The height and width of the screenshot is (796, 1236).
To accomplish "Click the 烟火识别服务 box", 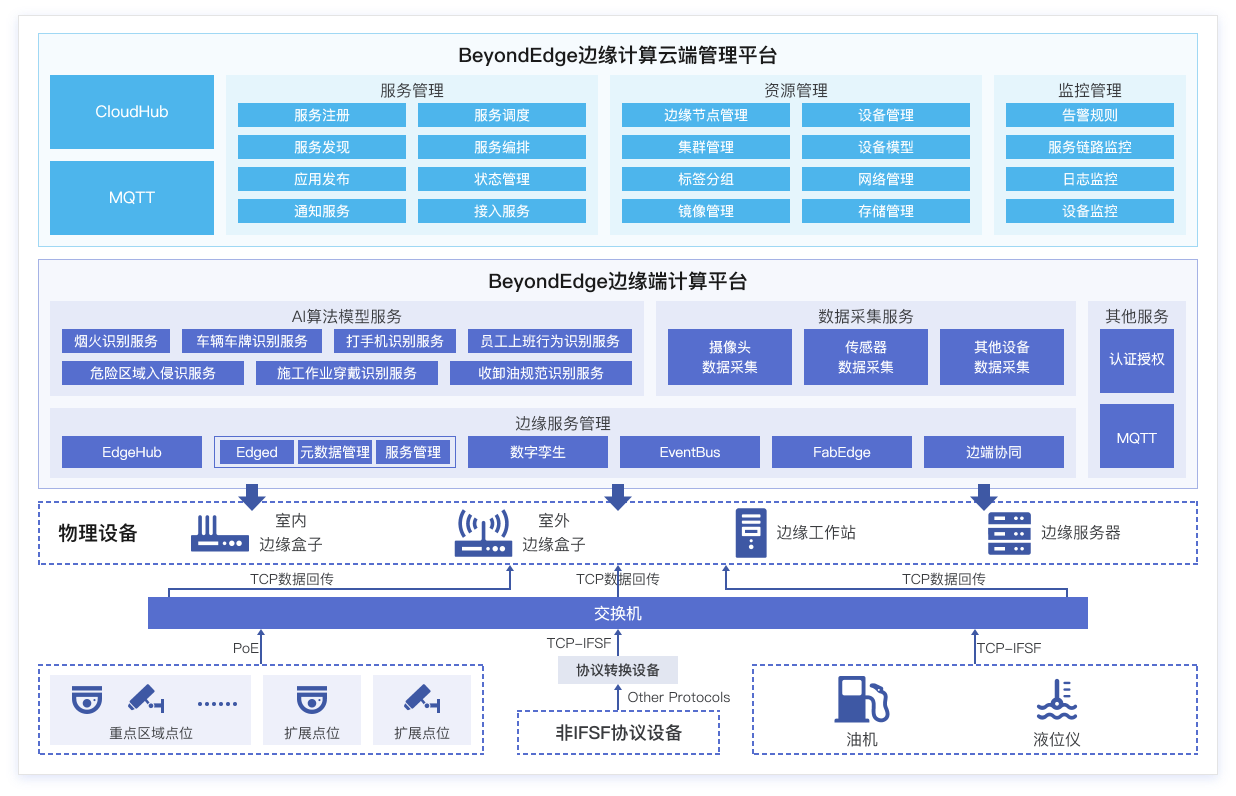I will point(116,341).
